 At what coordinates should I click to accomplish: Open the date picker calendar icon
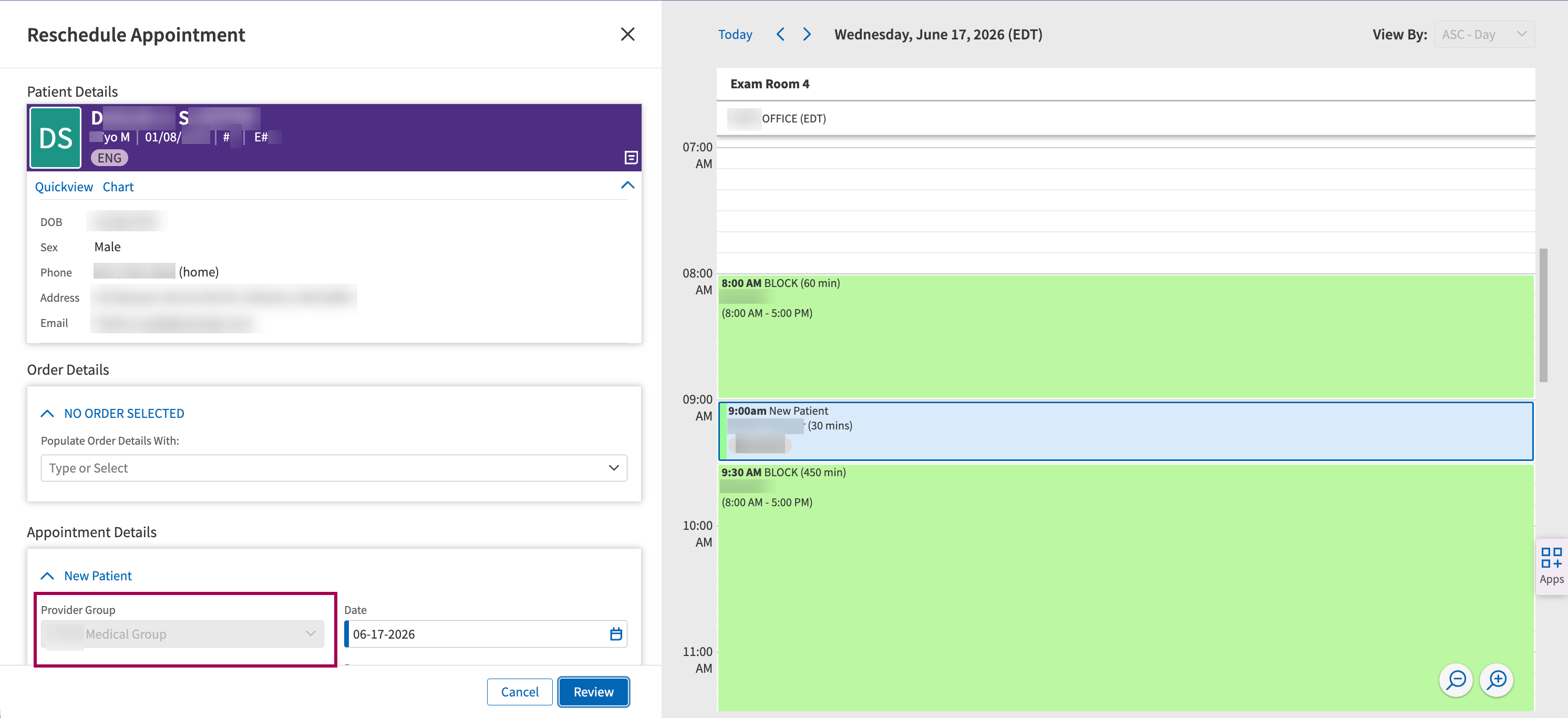click(x=615, y=634)
